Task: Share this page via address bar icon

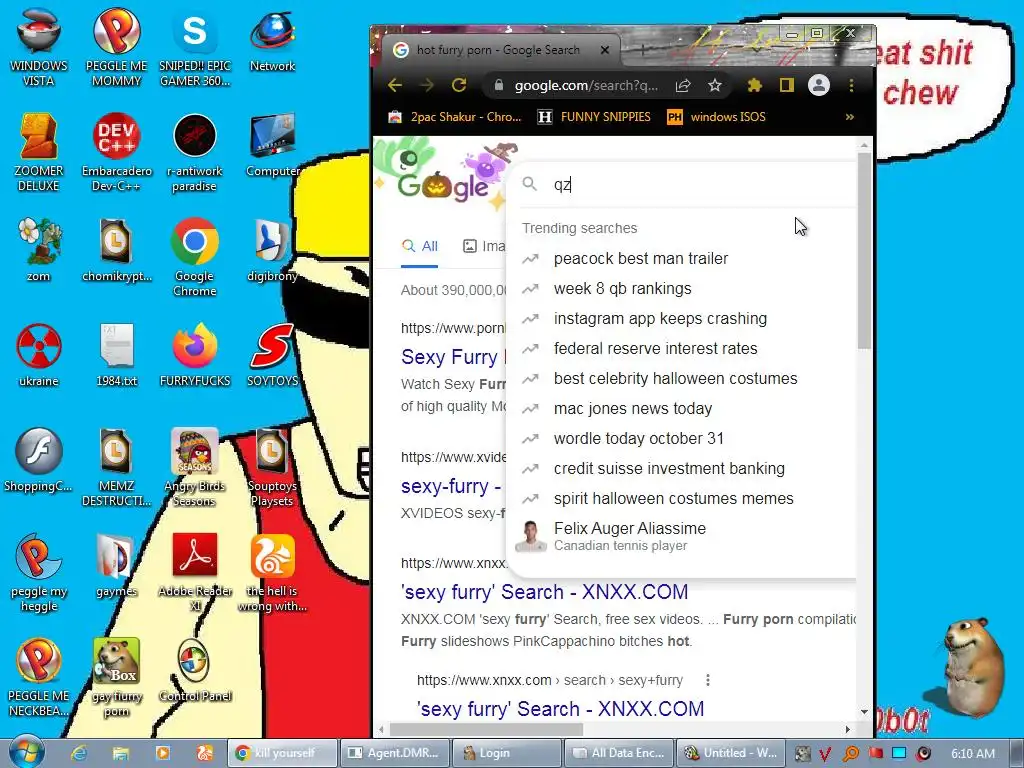Action: [683, 86]
